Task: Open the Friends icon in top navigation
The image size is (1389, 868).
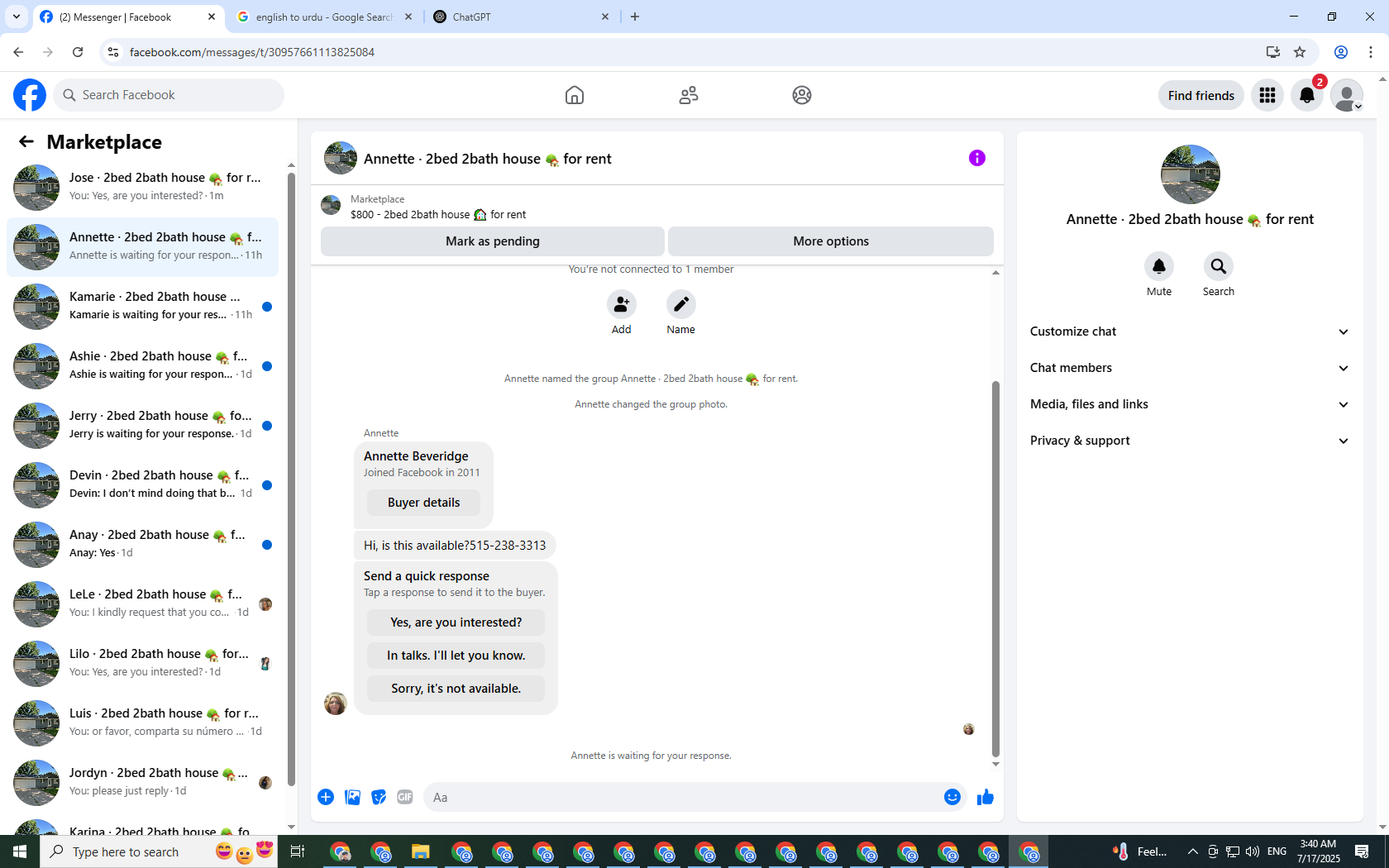Action: [689, 95]
